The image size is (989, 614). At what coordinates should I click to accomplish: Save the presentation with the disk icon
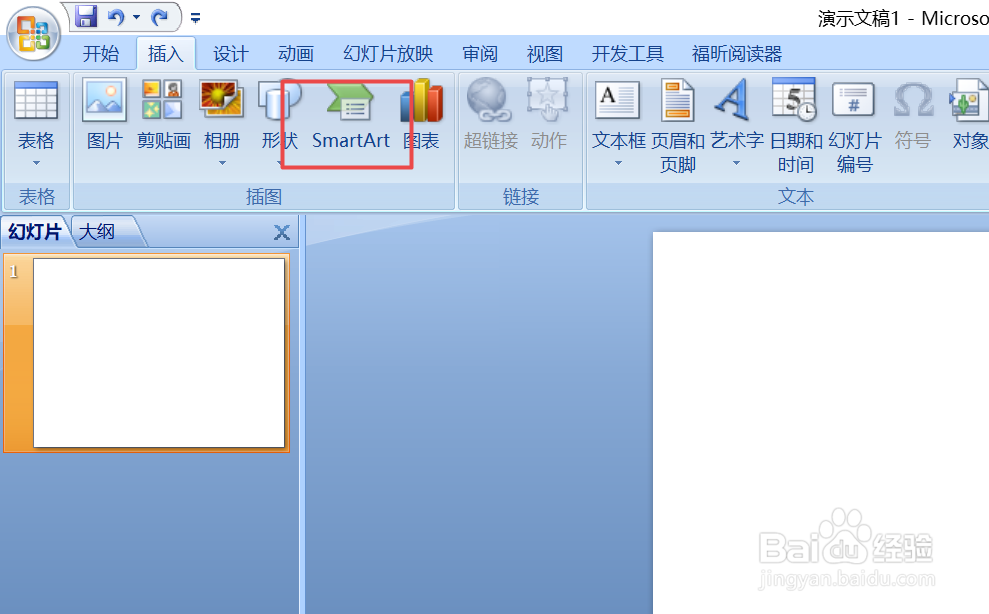pyautogui.click(x=86, y=15)
